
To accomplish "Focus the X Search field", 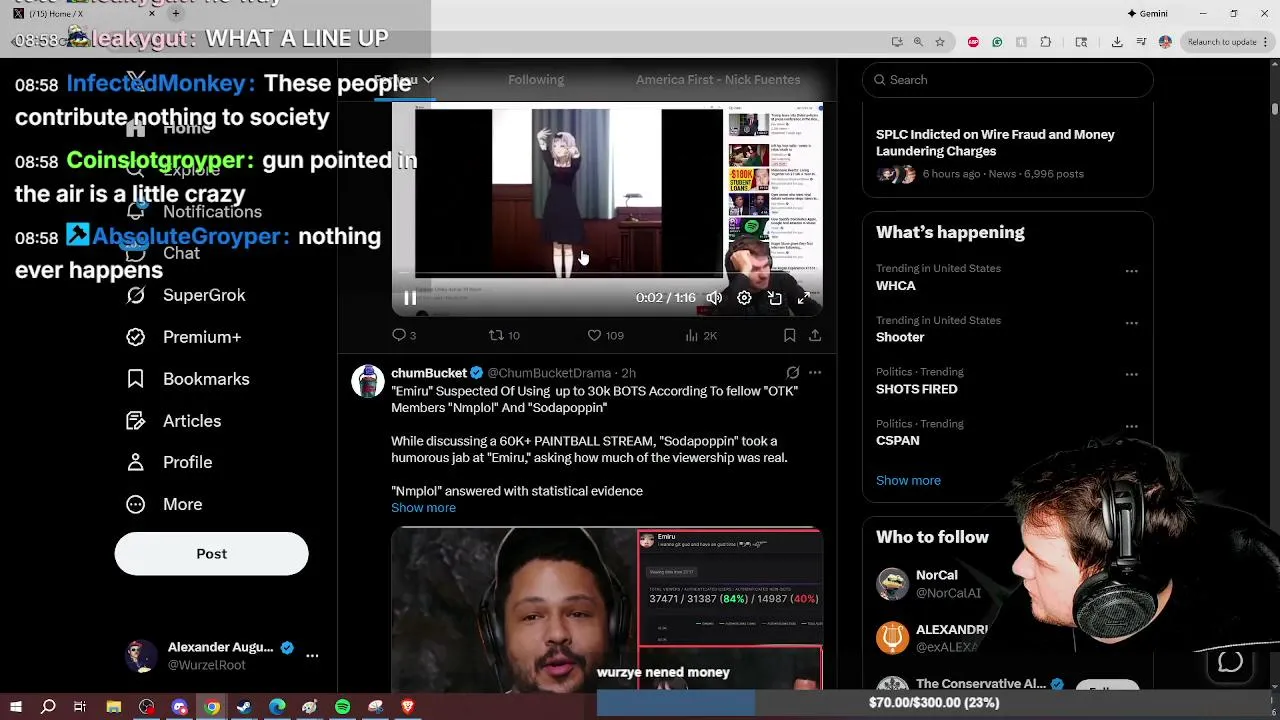I will (1008, 80).
